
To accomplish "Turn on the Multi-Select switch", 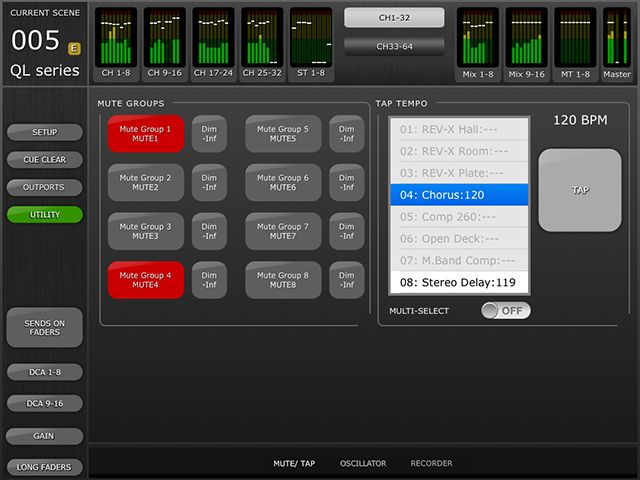I will [505, 311].
